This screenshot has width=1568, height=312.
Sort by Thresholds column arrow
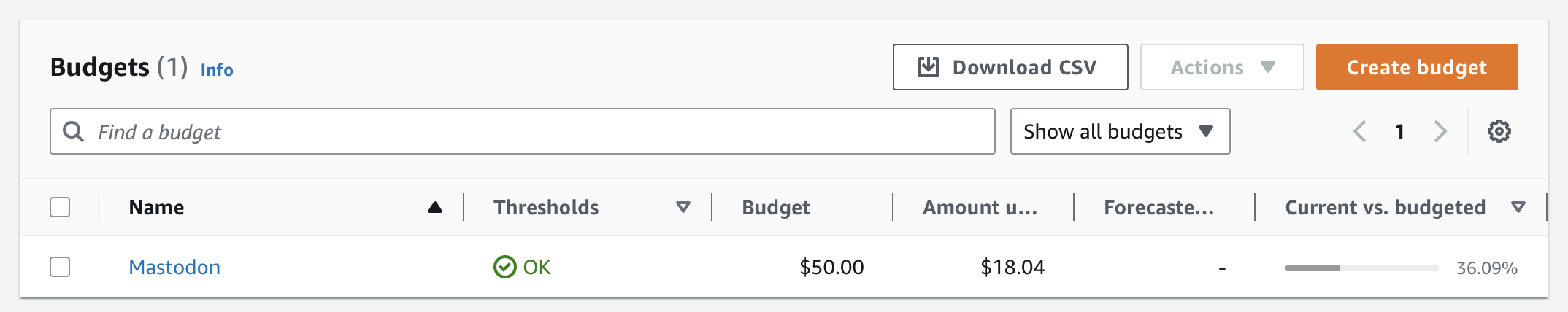683,208
